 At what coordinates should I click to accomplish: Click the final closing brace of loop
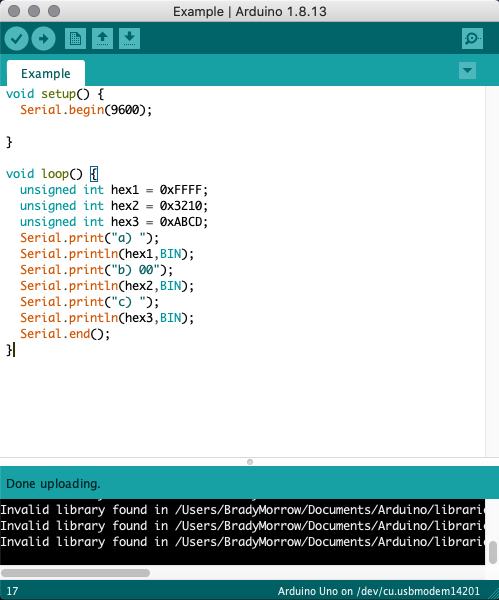9,351
